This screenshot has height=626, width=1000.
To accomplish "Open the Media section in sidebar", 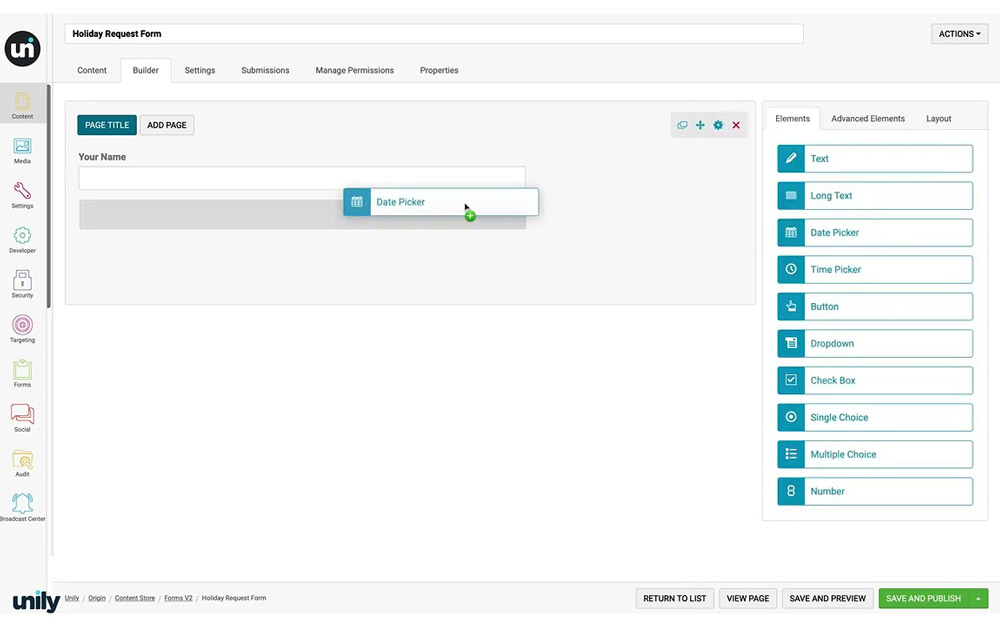I will point(22,150).
